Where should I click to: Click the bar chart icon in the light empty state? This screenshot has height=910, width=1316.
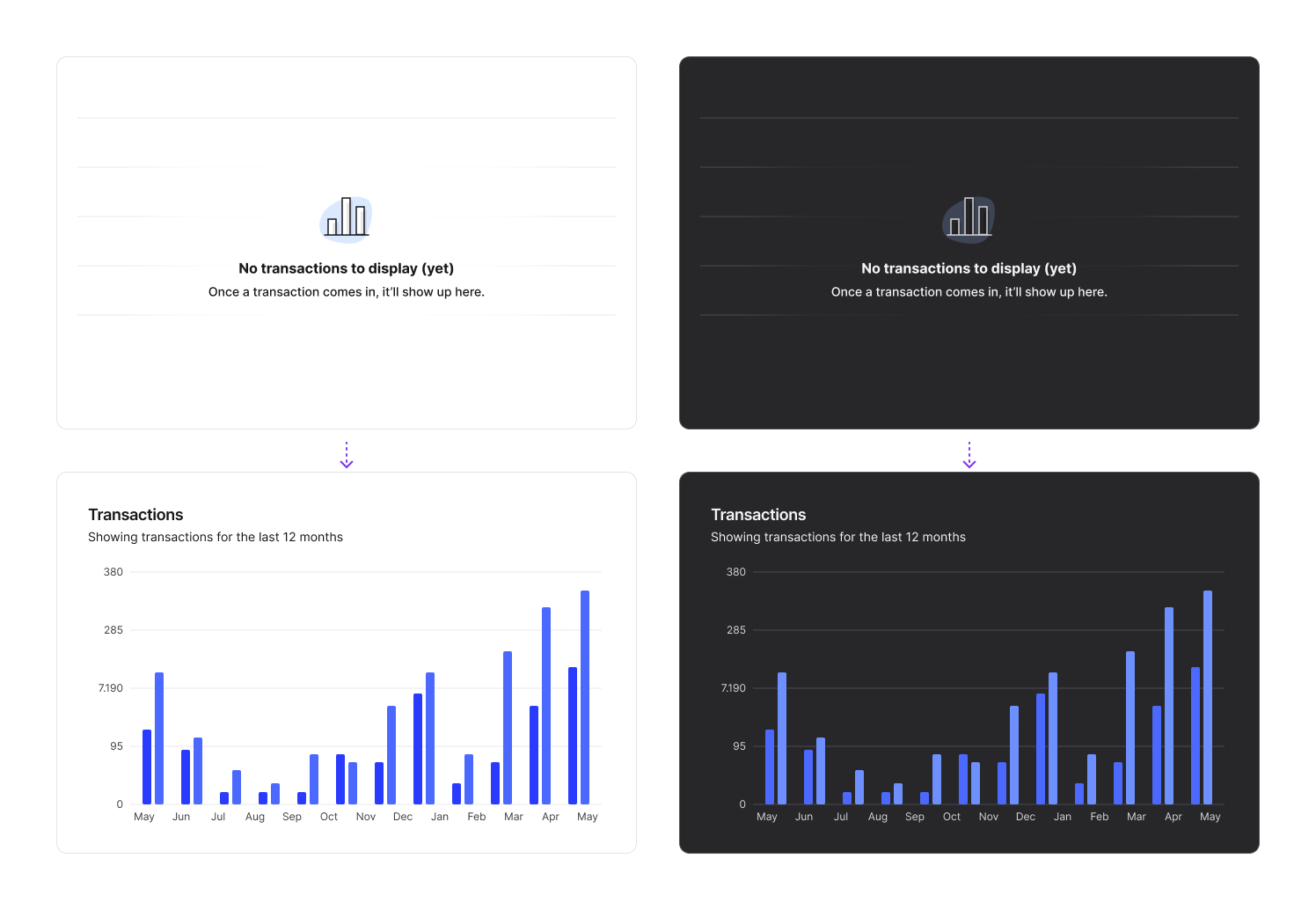(x=347, y=218)
